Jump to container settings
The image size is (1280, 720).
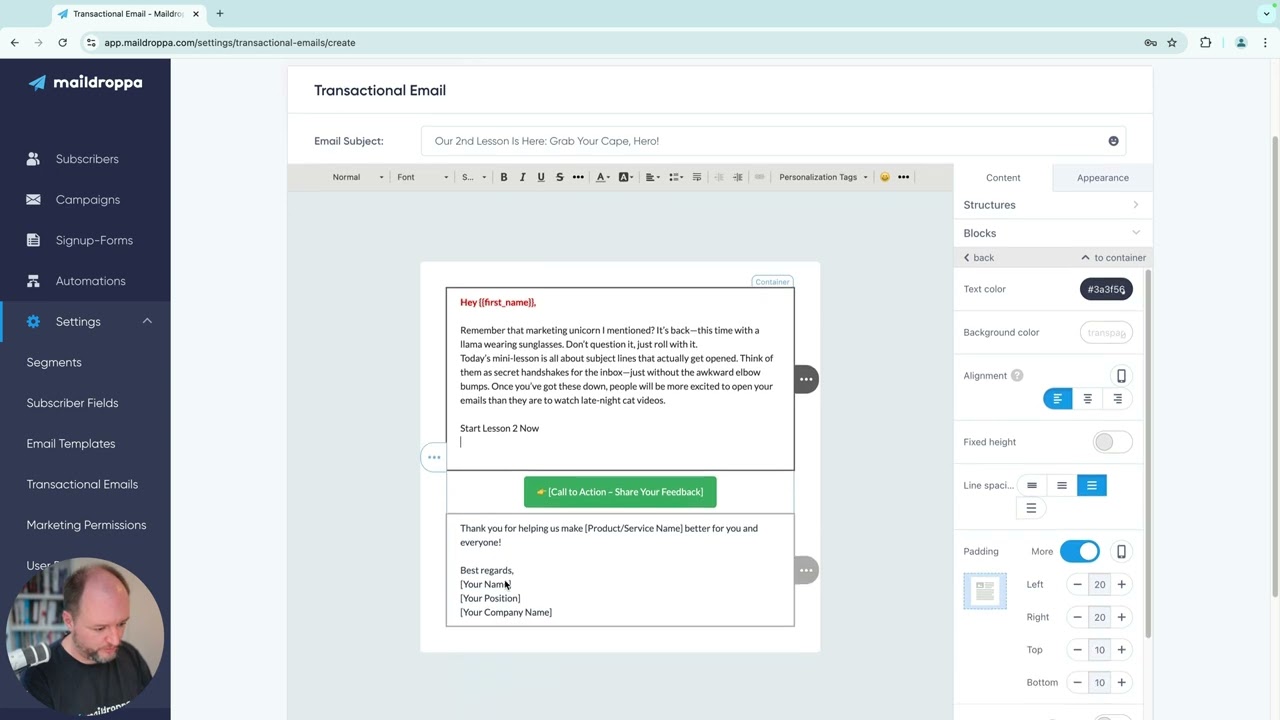pos(1113,258)
